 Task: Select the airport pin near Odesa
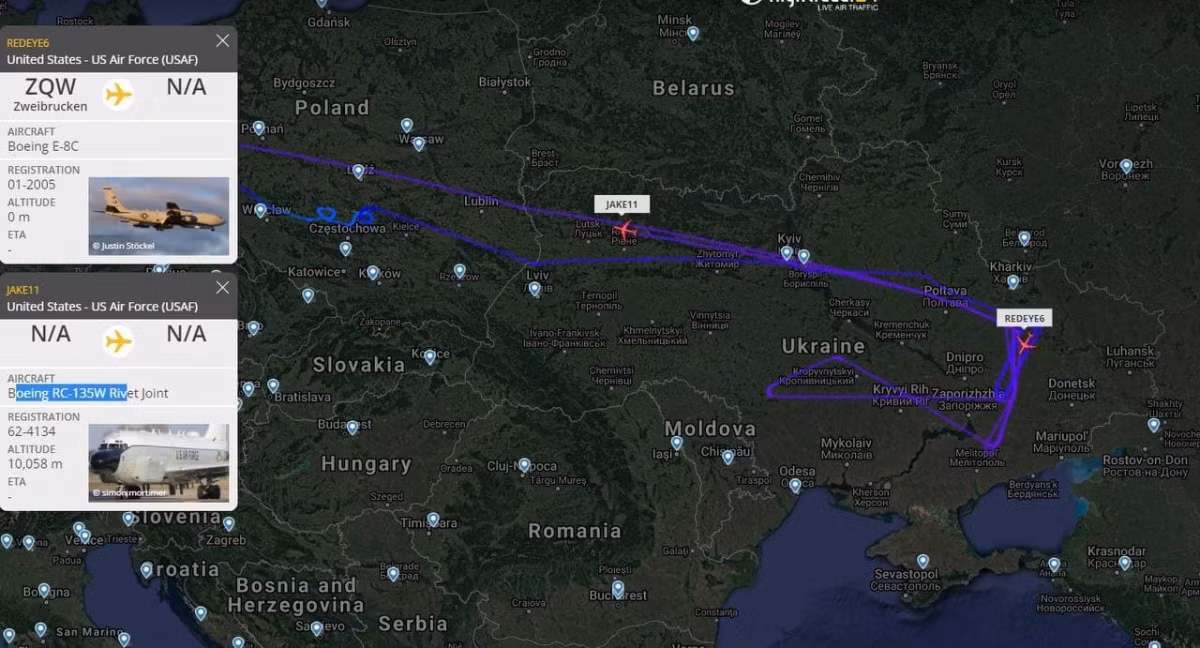tap(795, 485)
